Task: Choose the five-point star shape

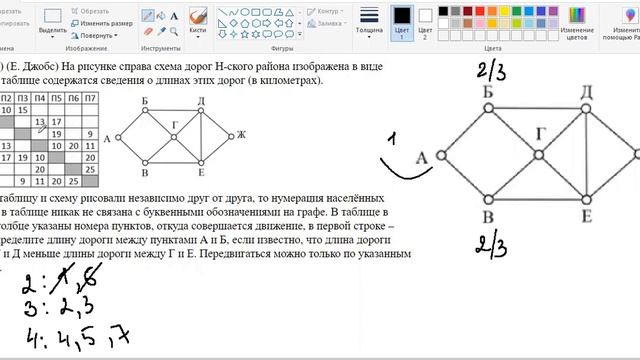Action: click(x=244, y=34)
